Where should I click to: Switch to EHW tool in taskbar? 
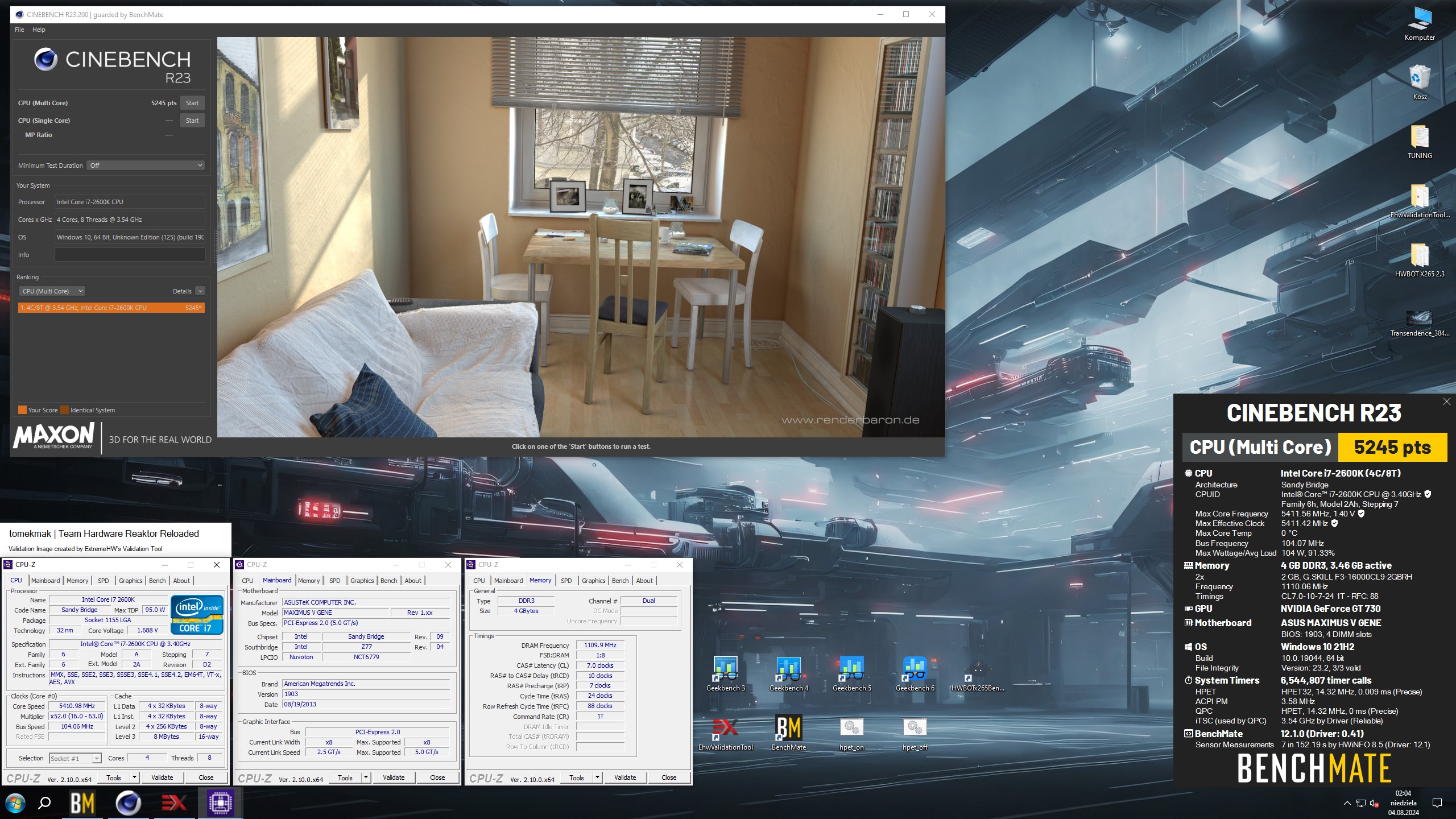click(174, 803)
